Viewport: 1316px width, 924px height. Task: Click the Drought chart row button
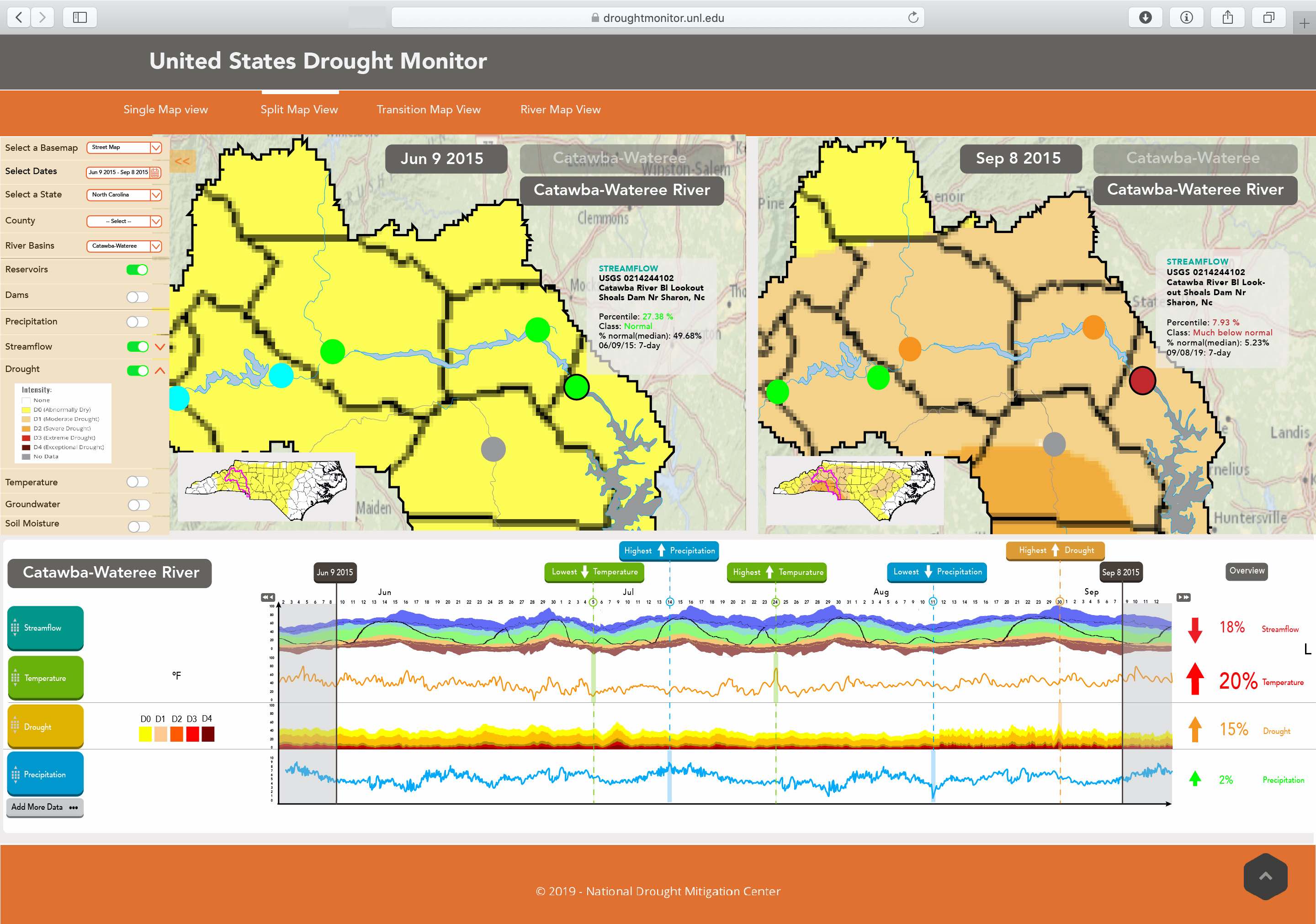click(45, 727)
